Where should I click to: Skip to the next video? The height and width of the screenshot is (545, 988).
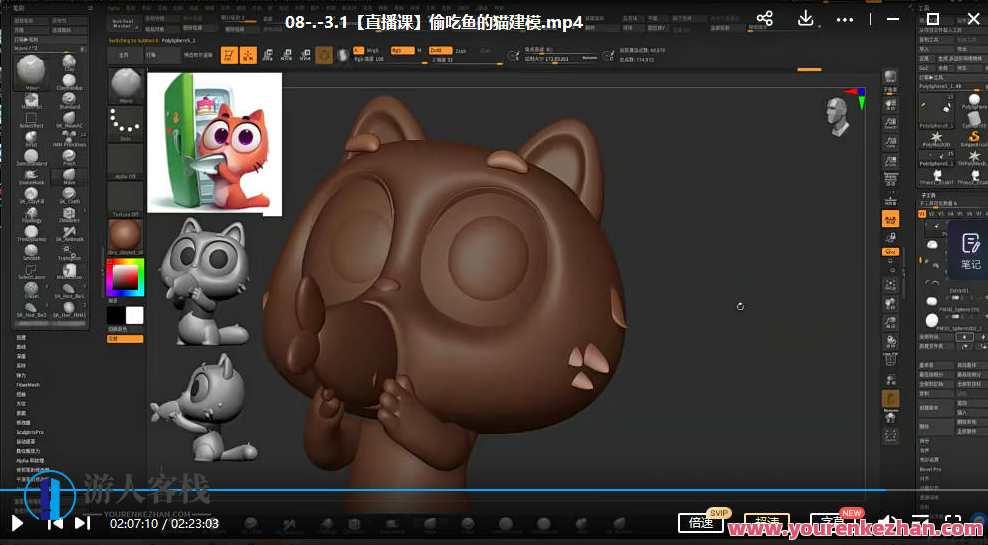click(x=83, y=522)
